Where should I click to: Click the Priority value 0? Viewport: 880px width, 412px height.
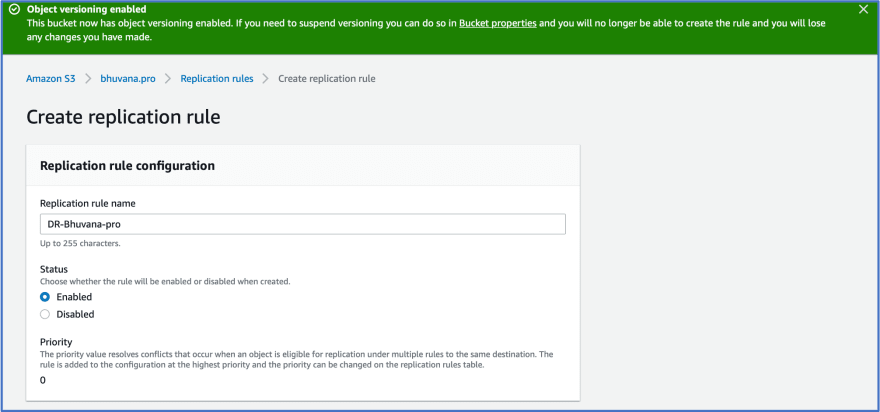(x=43, y=381)
